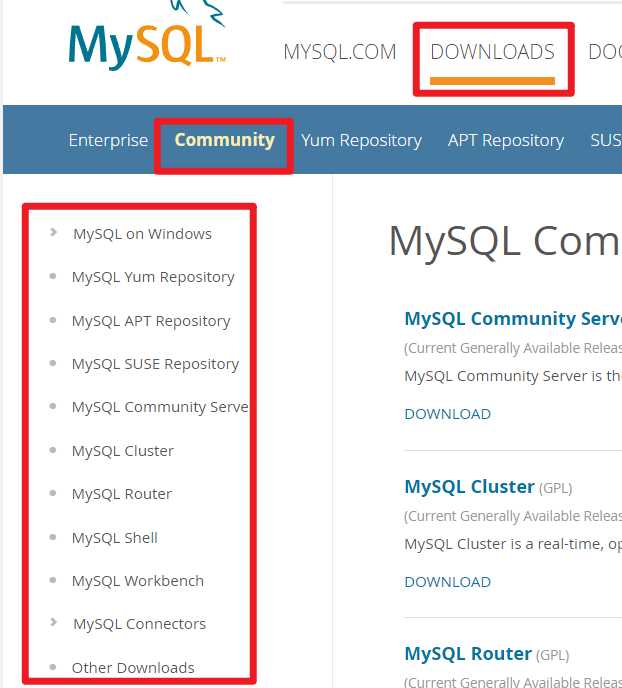Viewport: 622px width, 688px height.
Task: Open MySQL Workbench sidebar link
Action: pos(138,581)
